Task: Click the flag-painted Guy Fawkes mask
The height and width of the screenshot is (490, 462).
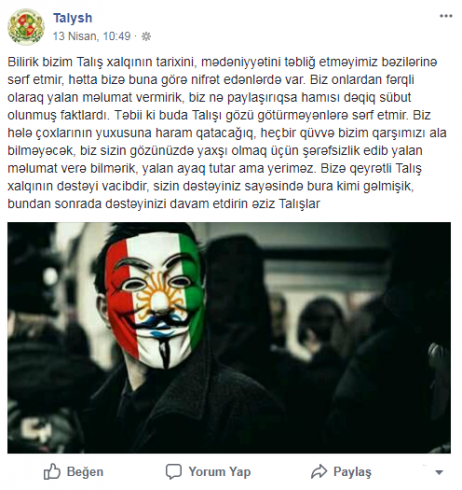Action: (155, 300)
